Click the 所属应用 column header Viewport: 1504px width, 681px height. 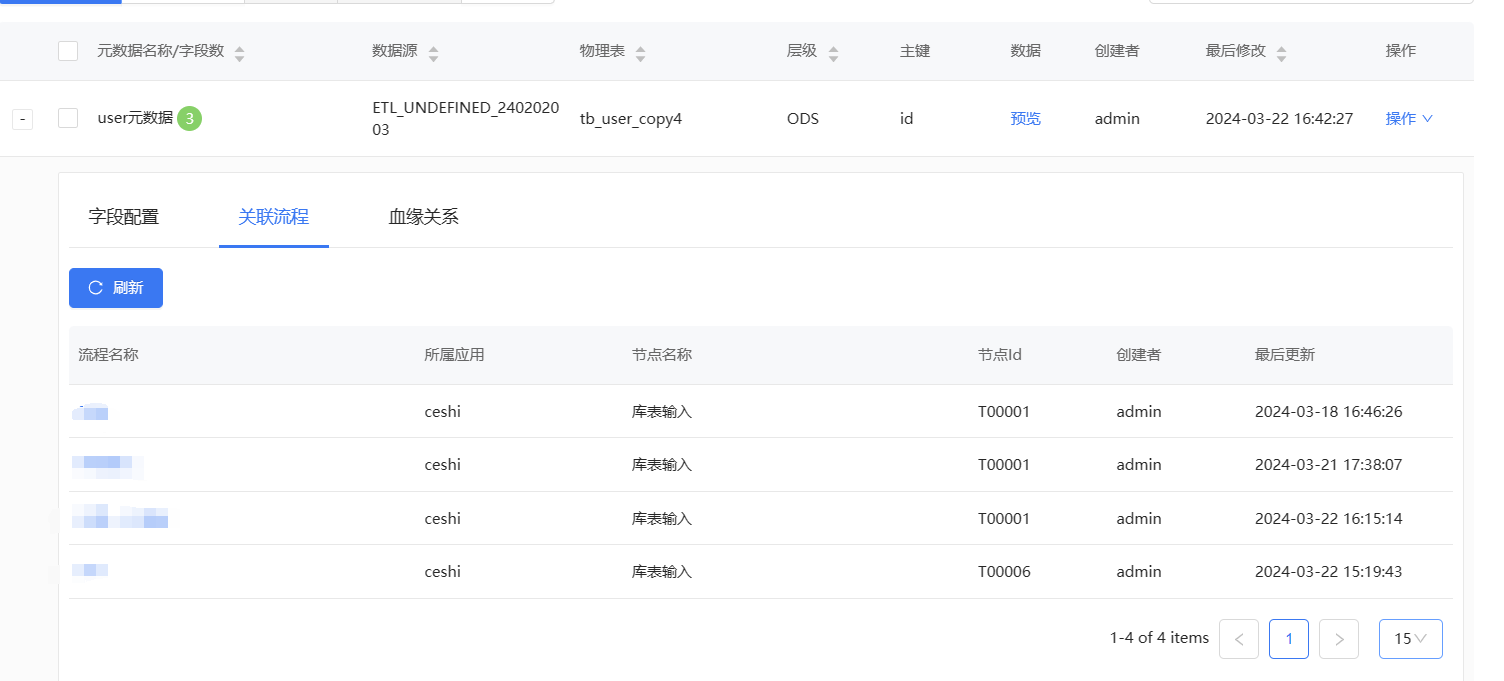pyautogui.click(x=454, y=354)
